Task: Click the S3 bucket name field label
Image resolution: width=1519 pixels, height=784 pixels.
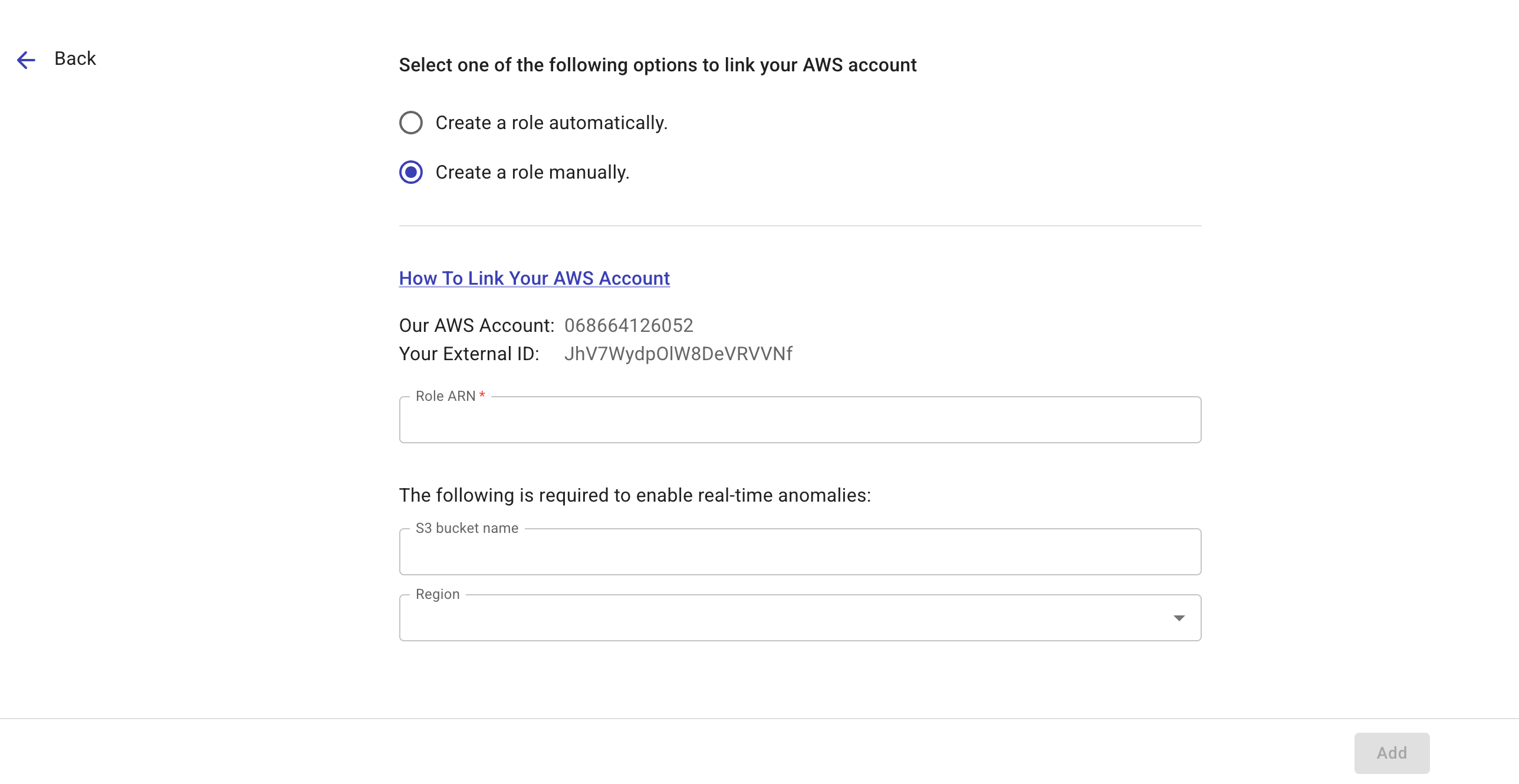Action: [x=466, y=528]
